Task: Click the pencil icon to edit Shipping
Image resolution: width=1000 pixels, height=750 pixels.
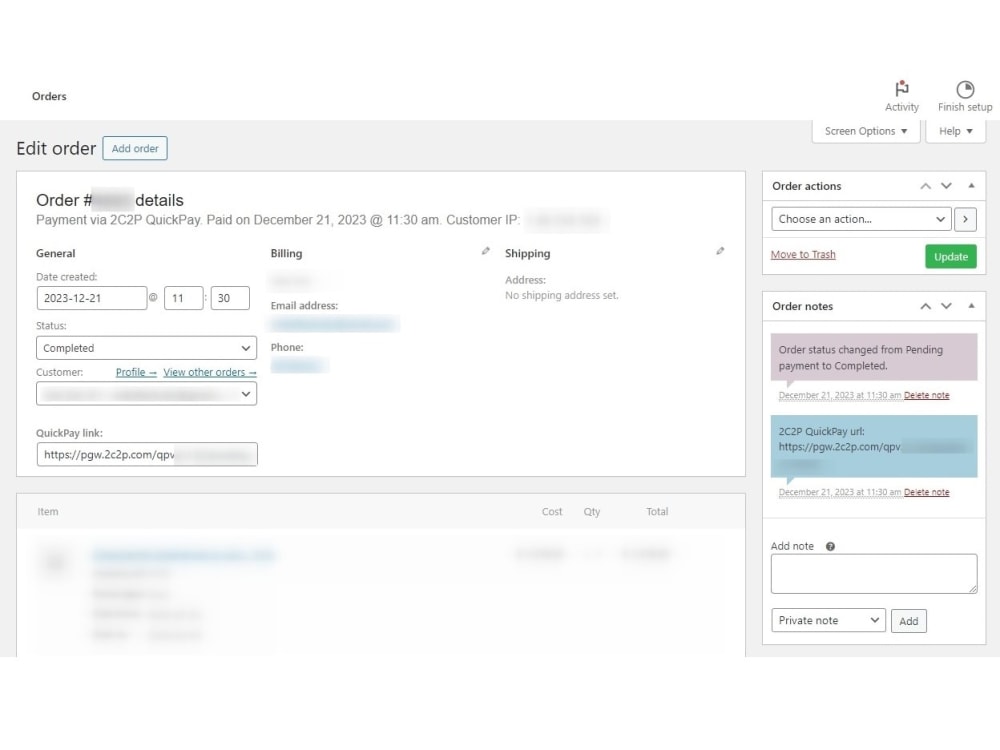Action: [720, 252]
